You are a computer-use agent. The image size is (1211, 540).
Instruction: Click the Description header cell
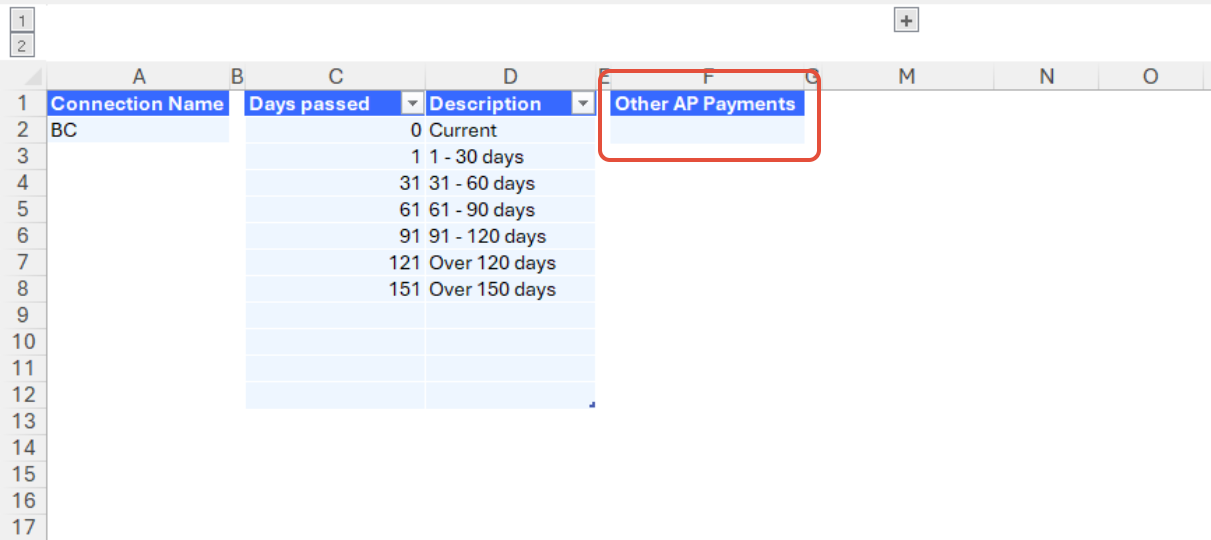coord(510,104)
